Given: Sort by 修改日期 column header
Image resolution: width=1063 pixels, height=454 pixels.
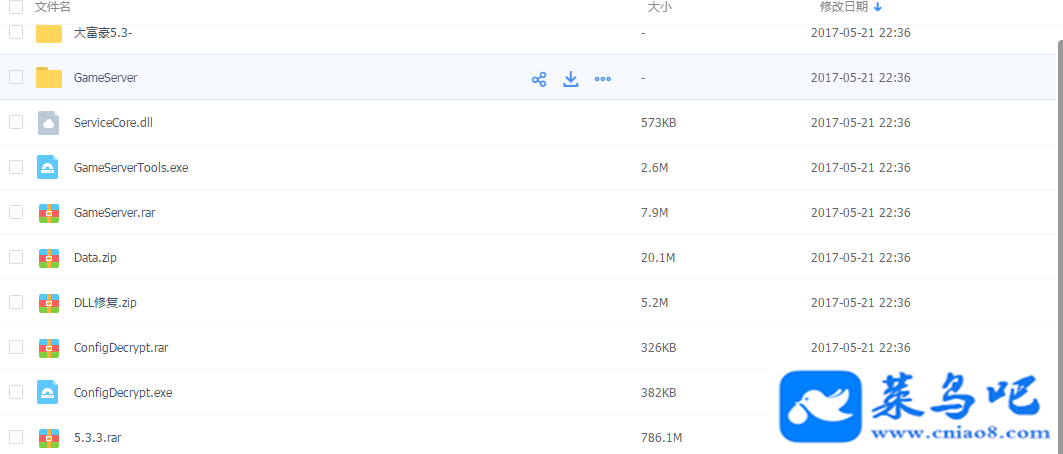Looking at the screenshot, I should click(x=843, y=7).
